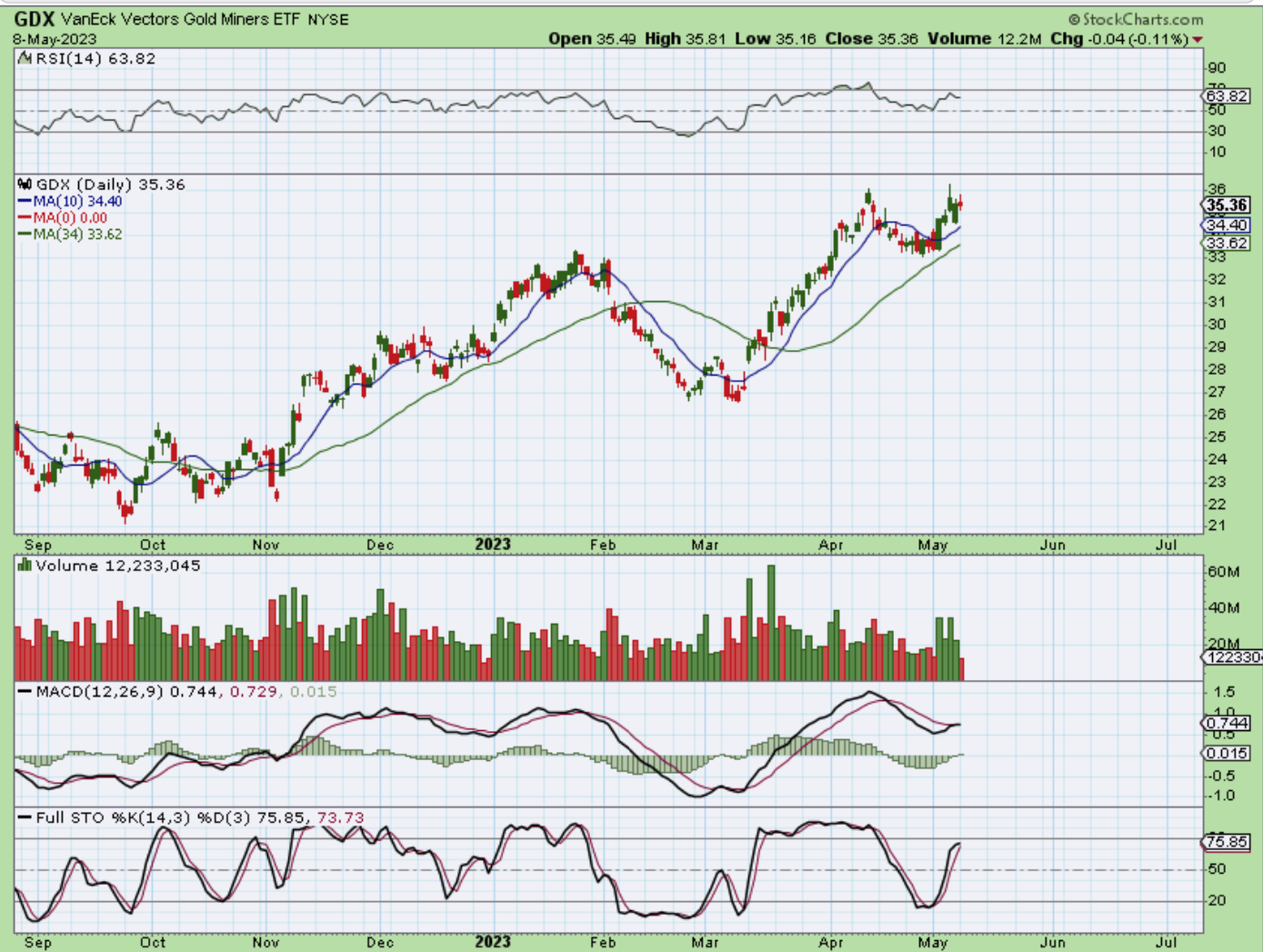Click the 0.744 MACD value tag on right axis
The image size is (1263, 952).
click(x=1226, y=724)
